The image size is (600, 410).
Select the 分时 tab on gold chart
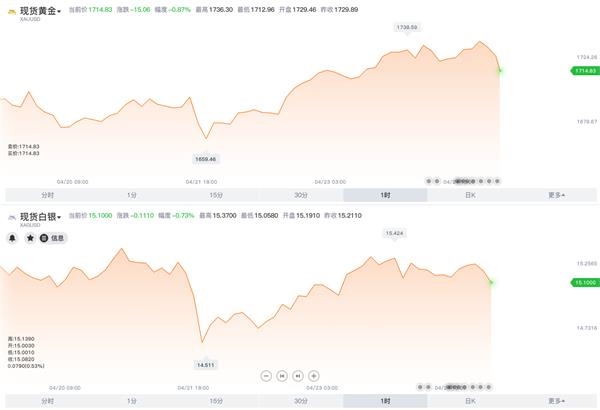47,195
